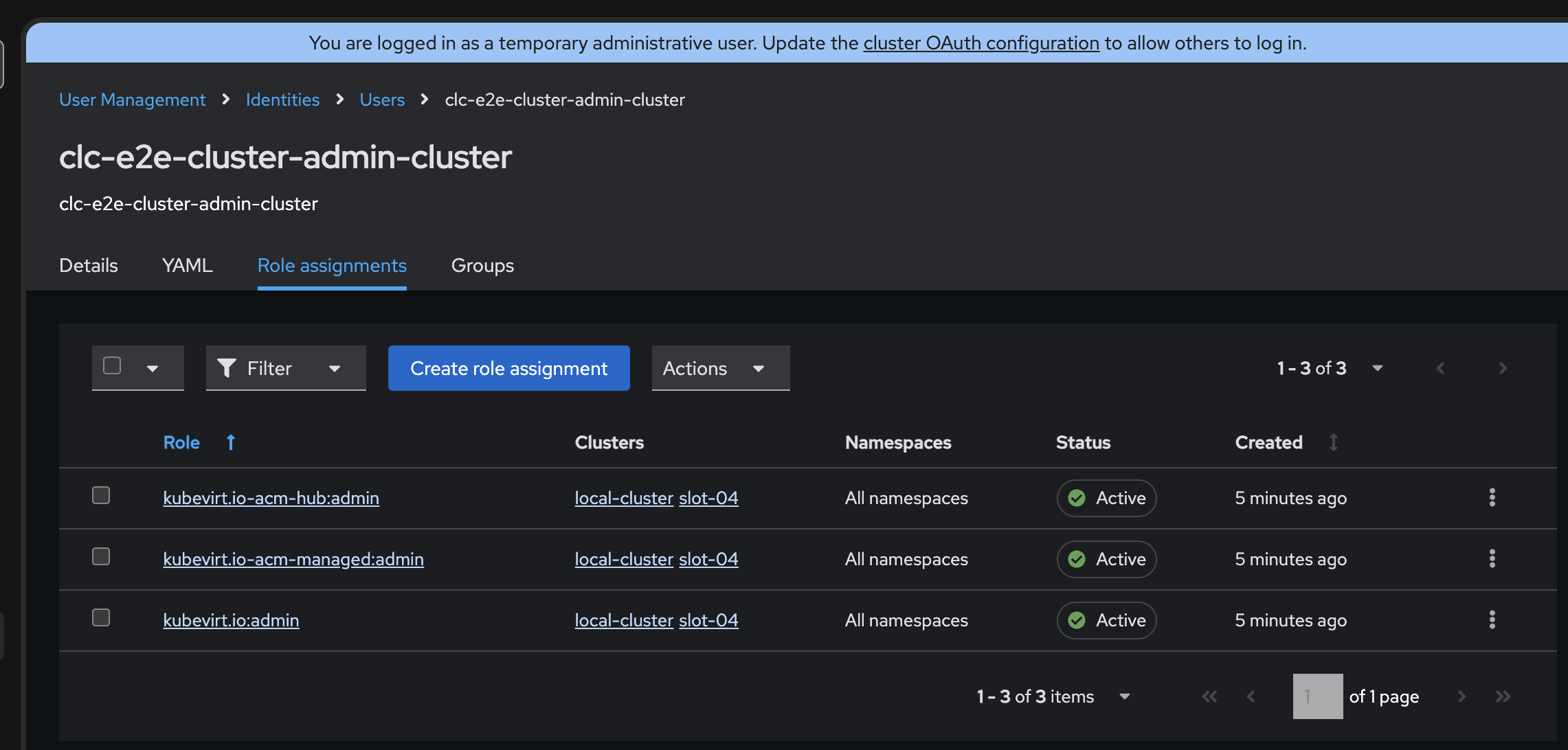Viewport: 1568px width, 750px height.
Task: Open the Groups tab
Action: 482,265
